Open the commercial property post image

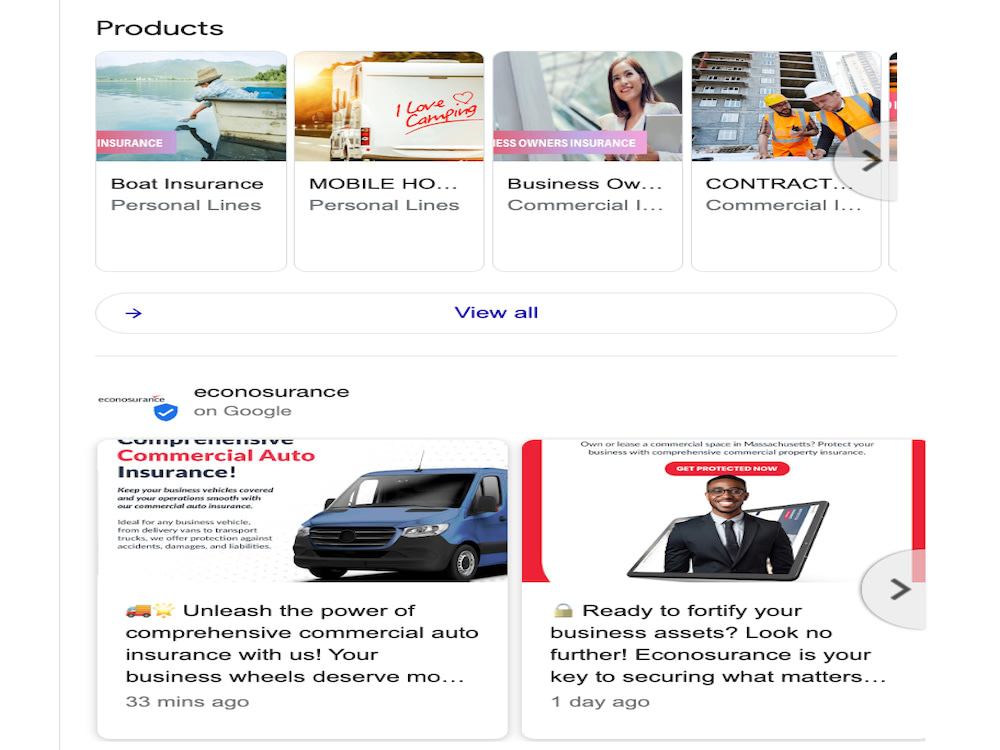(723, 510)
